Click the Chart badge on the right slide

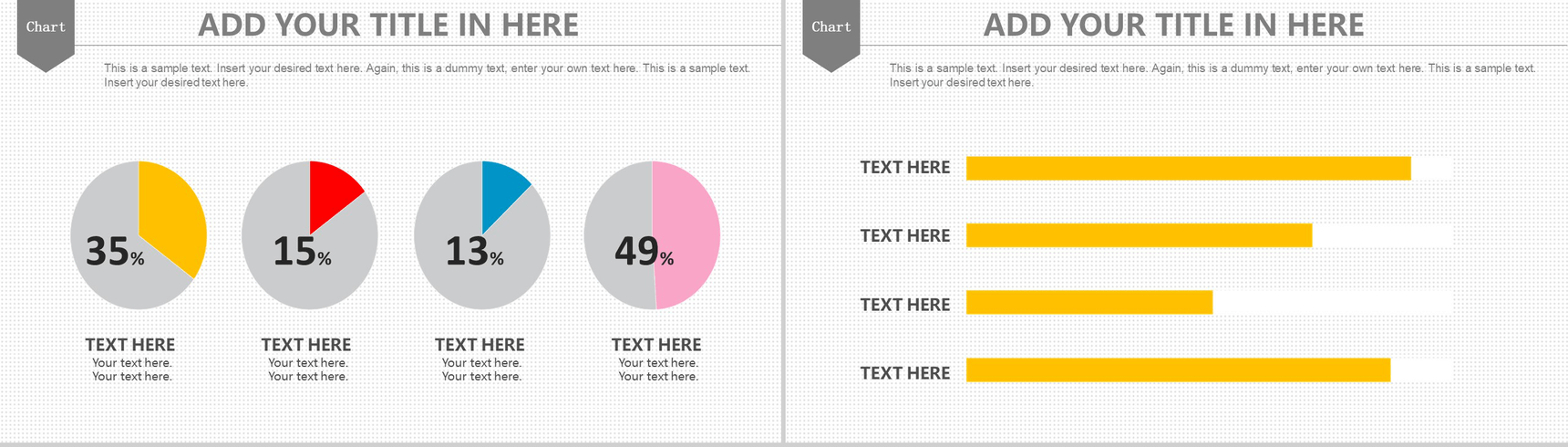point(830,27)
